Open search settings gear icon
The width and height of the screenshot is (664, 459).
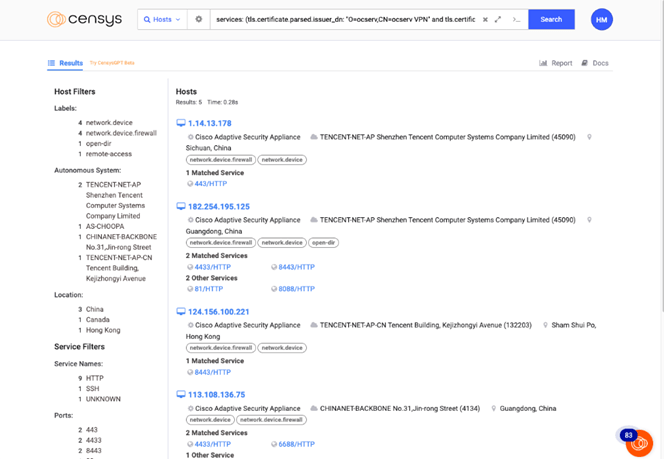tap(199, 19)
